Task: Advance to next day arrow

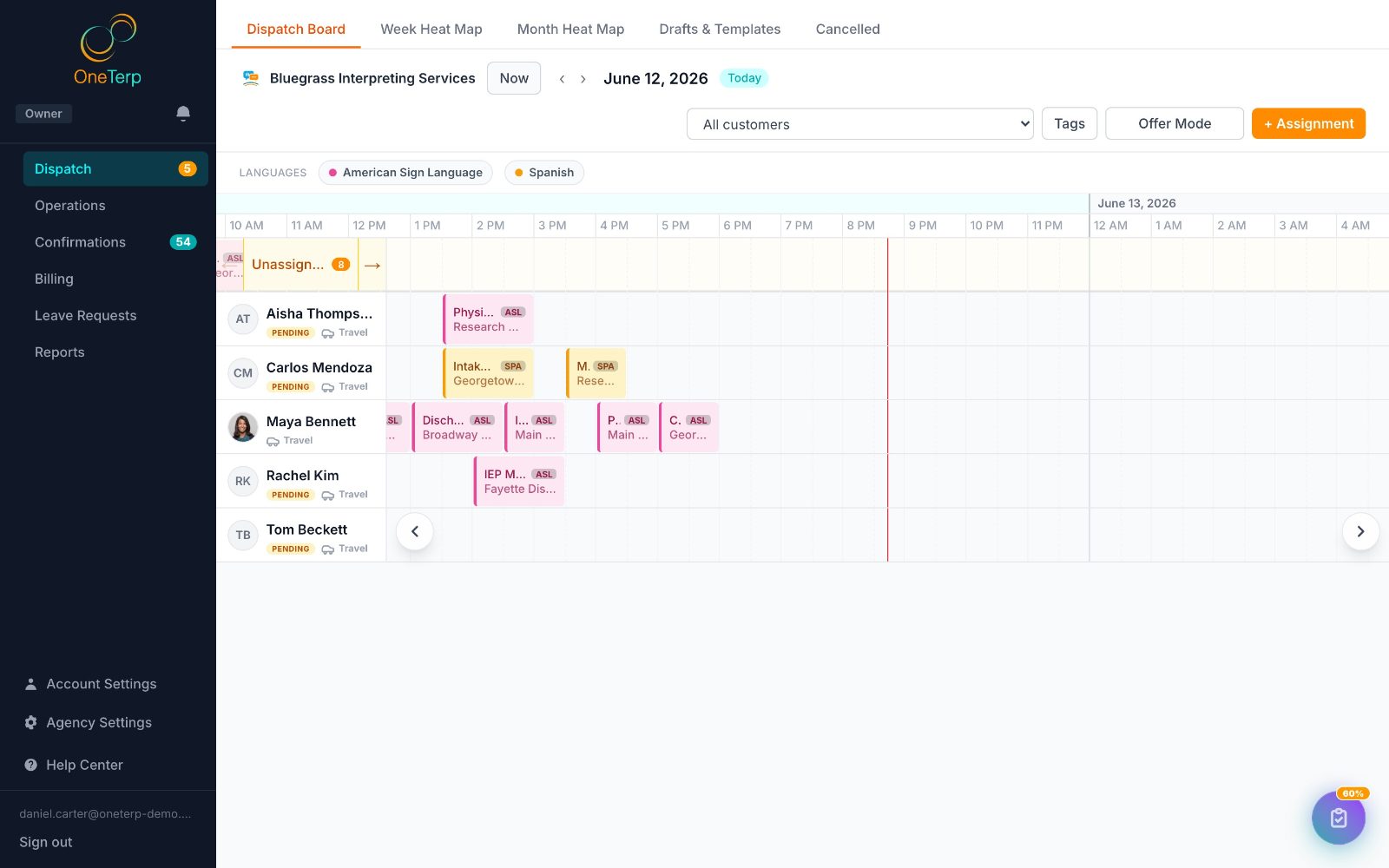Action: [x=583, y=79]
